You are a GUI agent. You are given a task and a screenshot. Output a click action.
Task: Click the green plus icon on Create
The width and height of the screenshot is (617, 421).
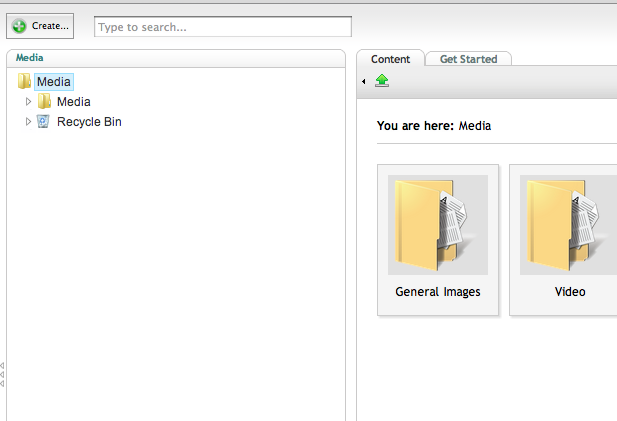(x=19, y=26)
